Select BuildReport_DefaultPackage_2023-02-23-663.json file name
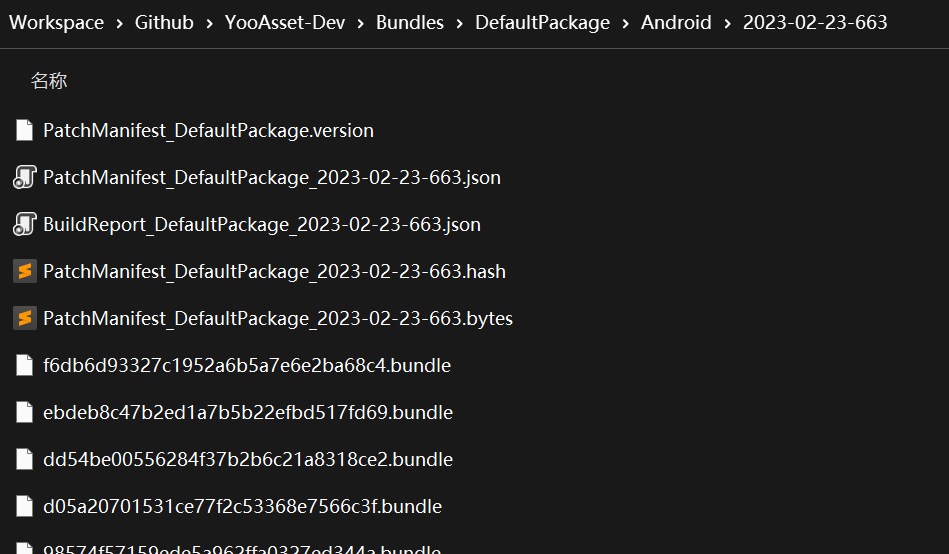This screenshot has width=949, height=554. point(262,225)
